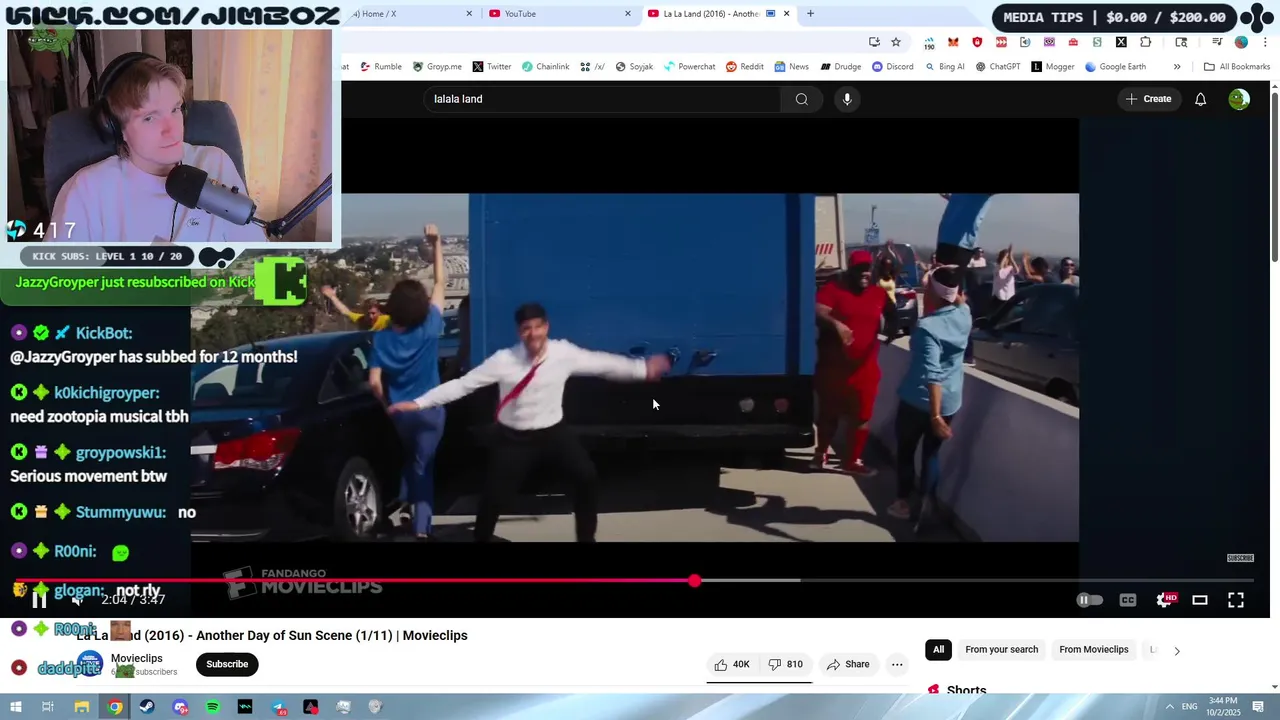This screenshot has height=720, width=1280.
Task: Open Windows Start menu
Action: pos(15,707)
